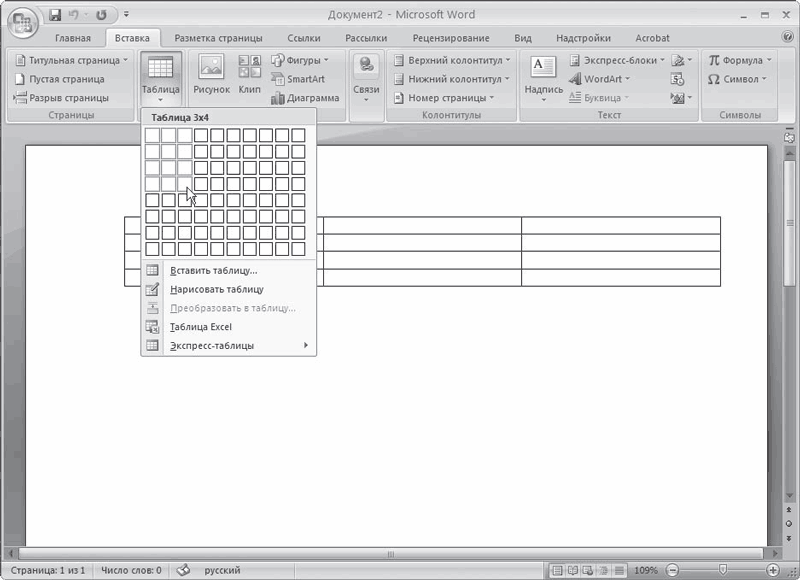This screenshot has height=580, width=800.
Task: Open Word help question icon
Action: [x=788, y=37]
